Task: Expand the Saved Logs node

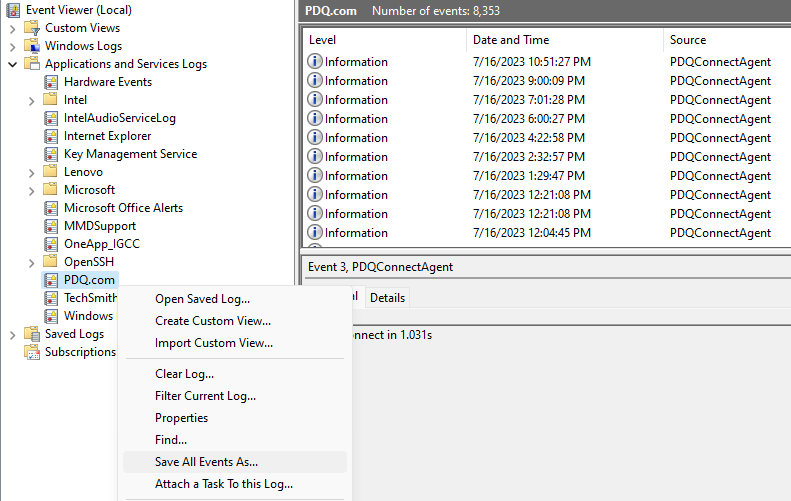Action: point(13,335)
